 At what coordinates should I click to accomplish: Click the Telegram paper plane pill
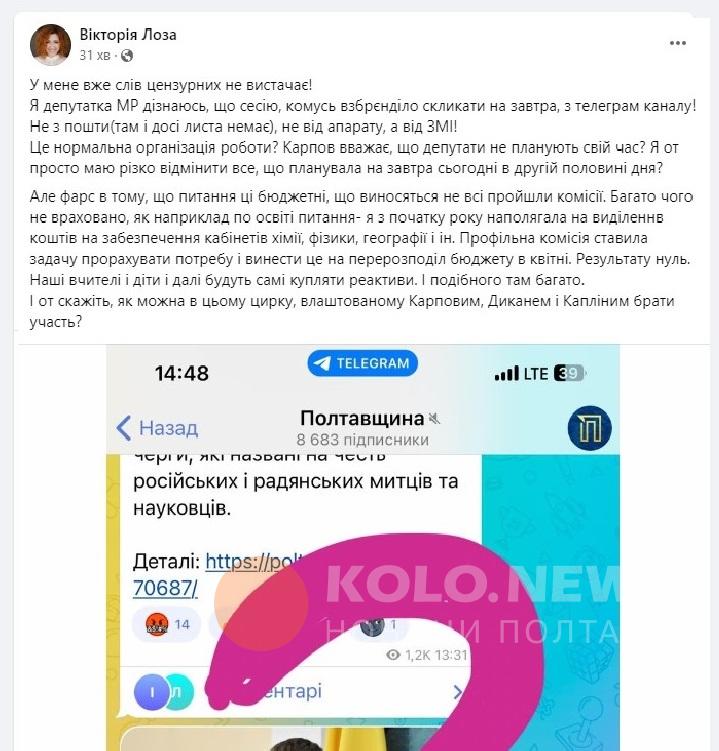(363, 363)
